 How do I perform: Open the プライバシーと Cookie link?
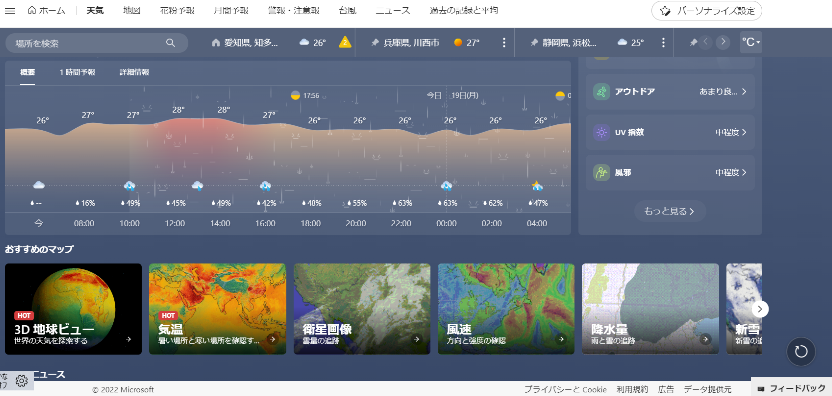click(565, 389)
